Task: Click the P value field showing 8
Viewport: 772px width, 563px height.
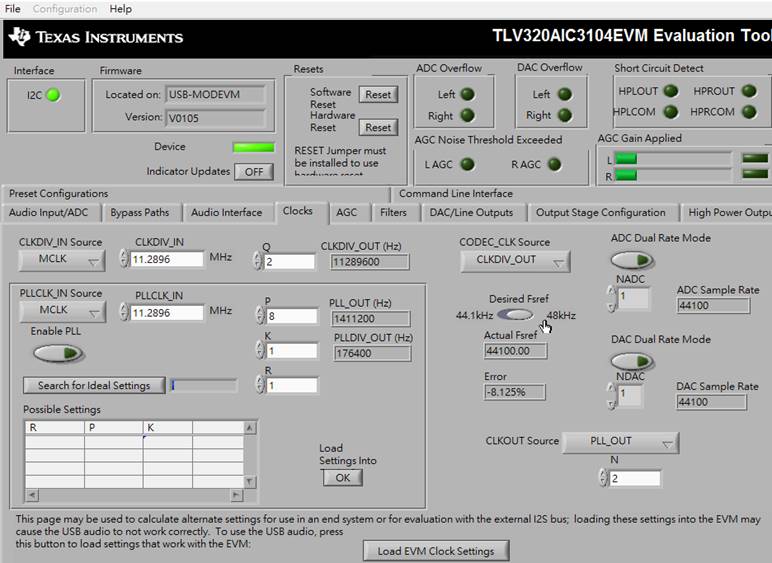Action: [291, 316]
